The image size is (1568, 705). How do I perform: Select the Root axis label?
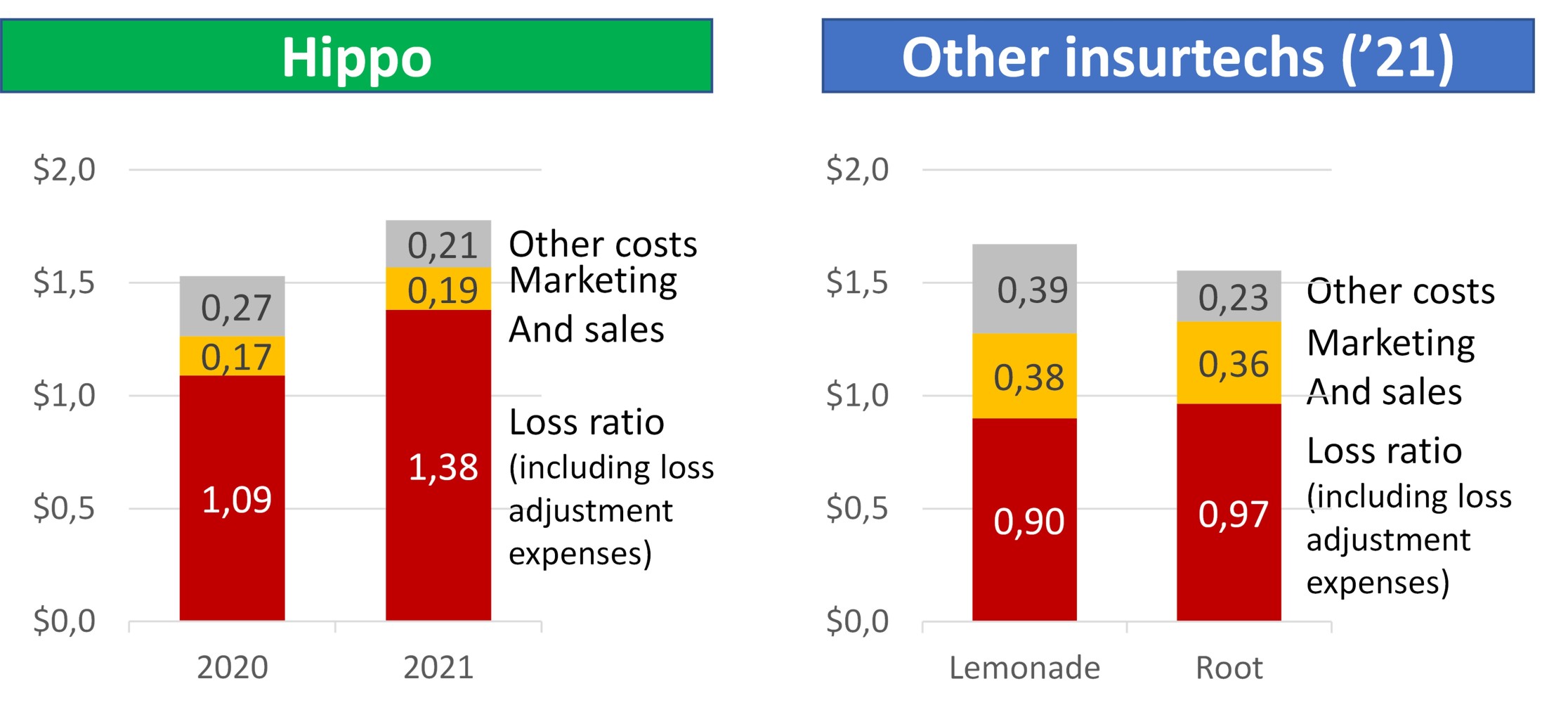pyautogui.click(x=1229, y=667)
